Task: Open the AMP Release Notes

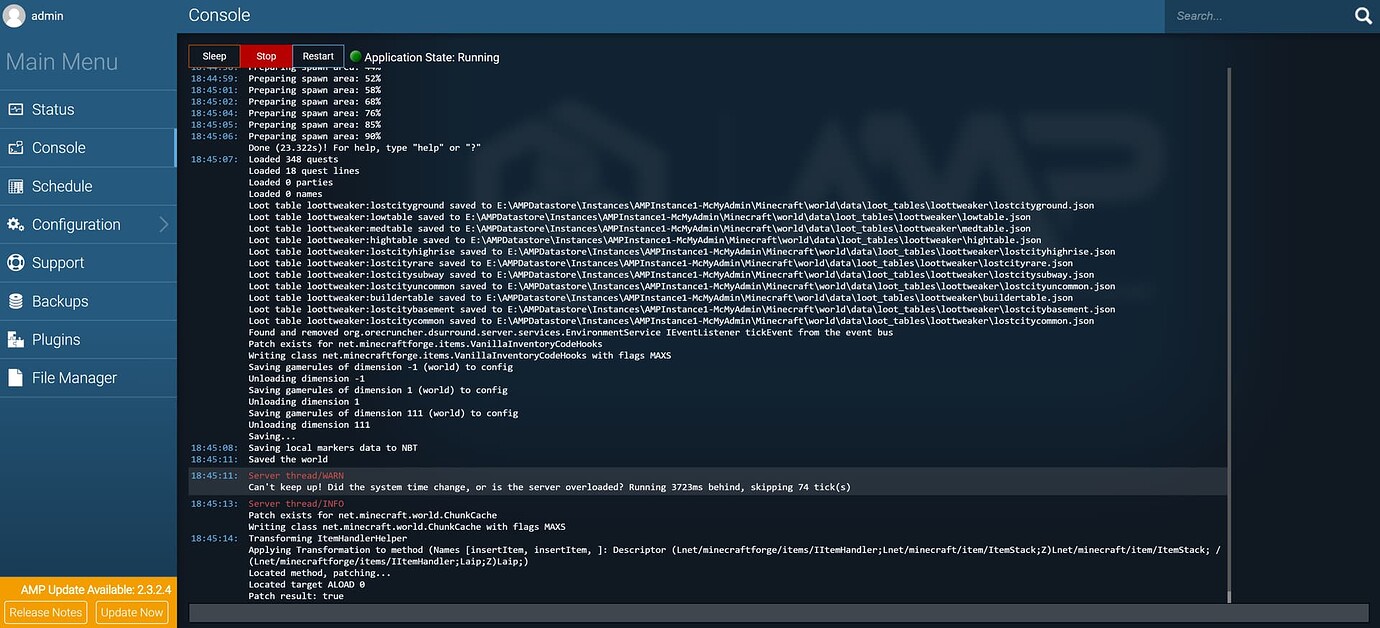Action: point(46,612)
